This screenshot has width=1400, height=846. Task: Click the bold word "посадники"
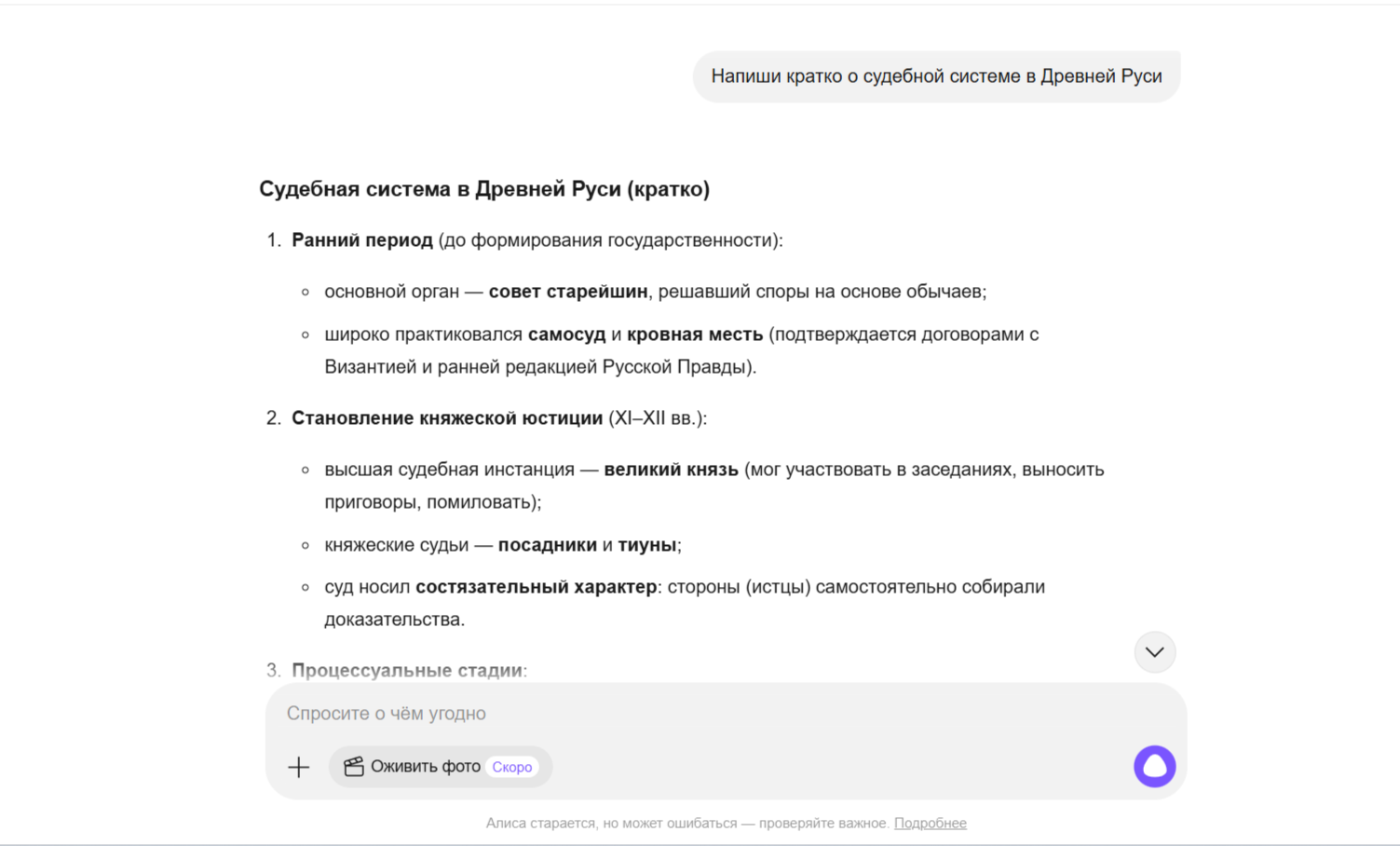tap(547, 545)
